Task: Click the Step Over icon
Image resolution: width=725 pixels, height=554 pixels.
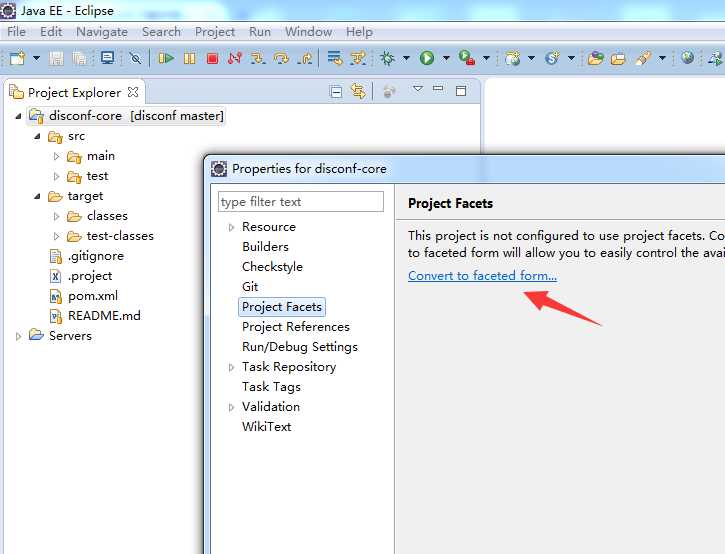Action: point(281,58)
